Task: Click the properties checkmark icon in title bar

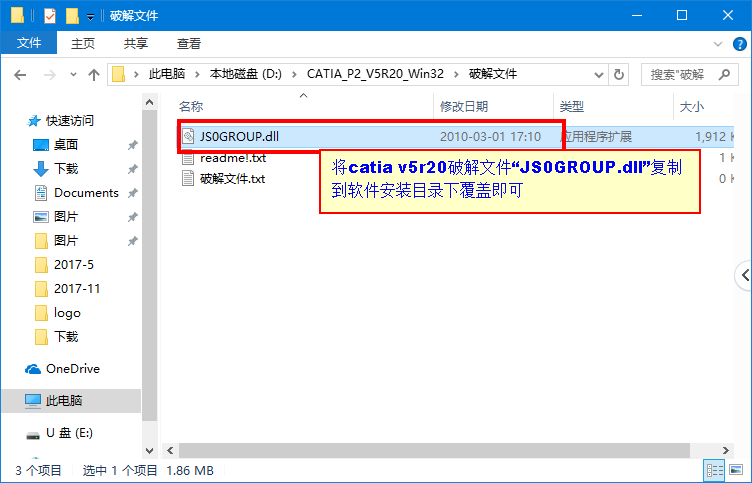Action: [50, 16]
